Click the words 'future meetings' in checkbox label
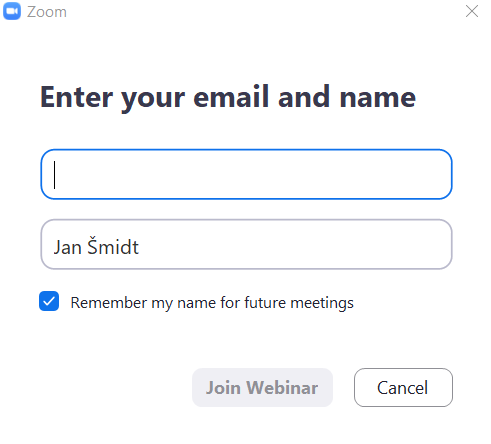The height and width of the screenshot is (444, 491). [299, 303]
